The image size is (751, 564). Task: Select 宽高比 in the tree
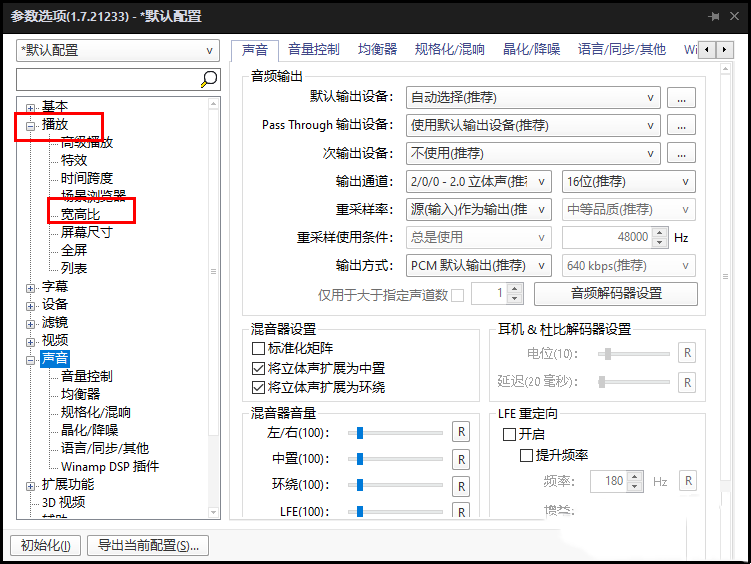(x=80, y=214)
